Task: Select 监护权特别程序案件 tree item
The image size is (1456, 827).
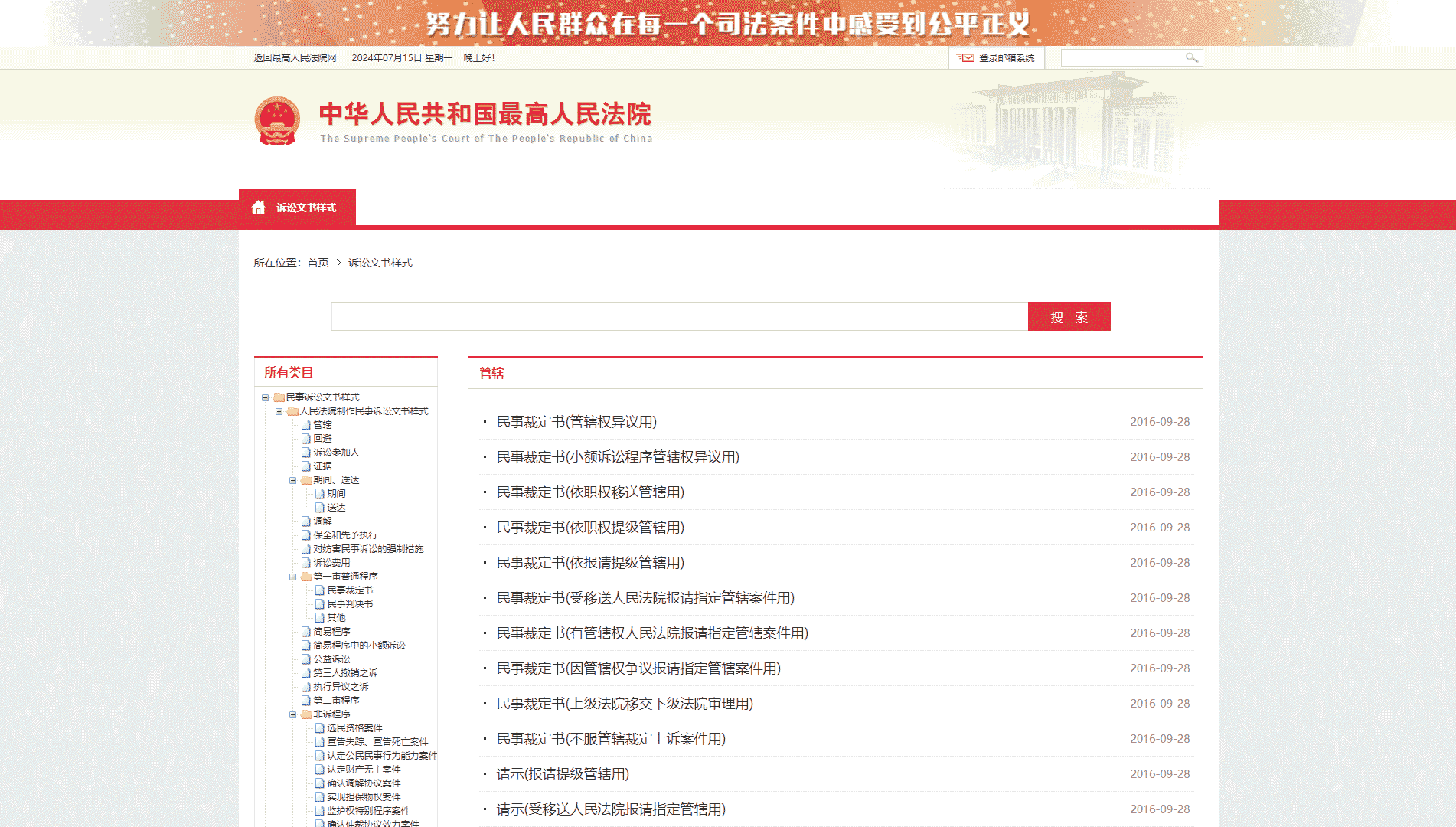Action: [368, 811]
